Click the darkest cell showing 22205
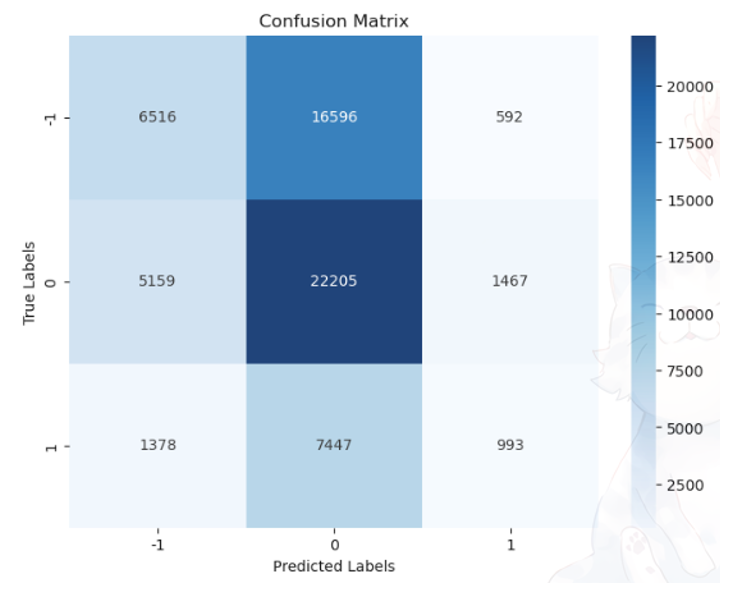 coord(334,281)
